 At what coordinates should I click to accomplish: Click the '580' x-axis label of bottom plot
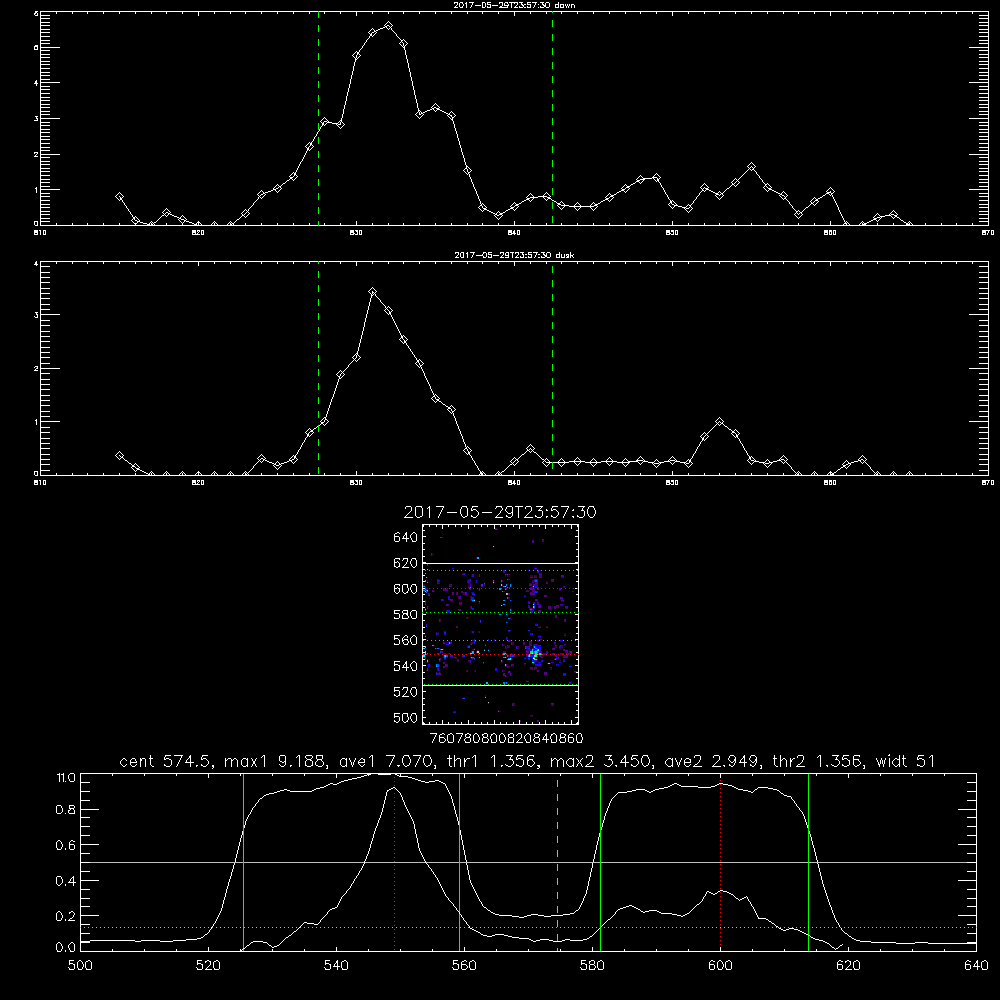(x=592, y=966)
